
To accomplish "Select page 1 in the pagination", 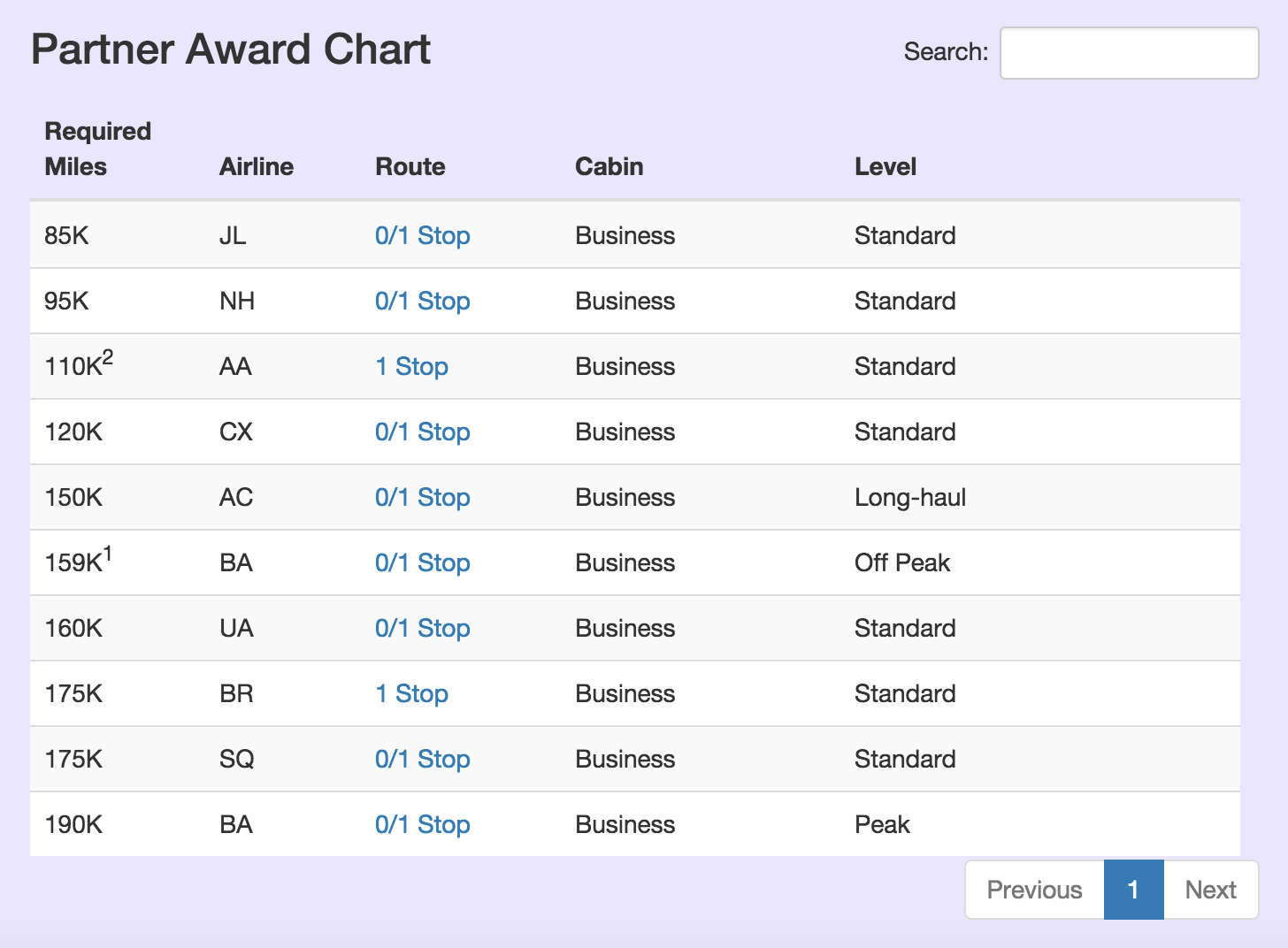I will click(1134, 890).
